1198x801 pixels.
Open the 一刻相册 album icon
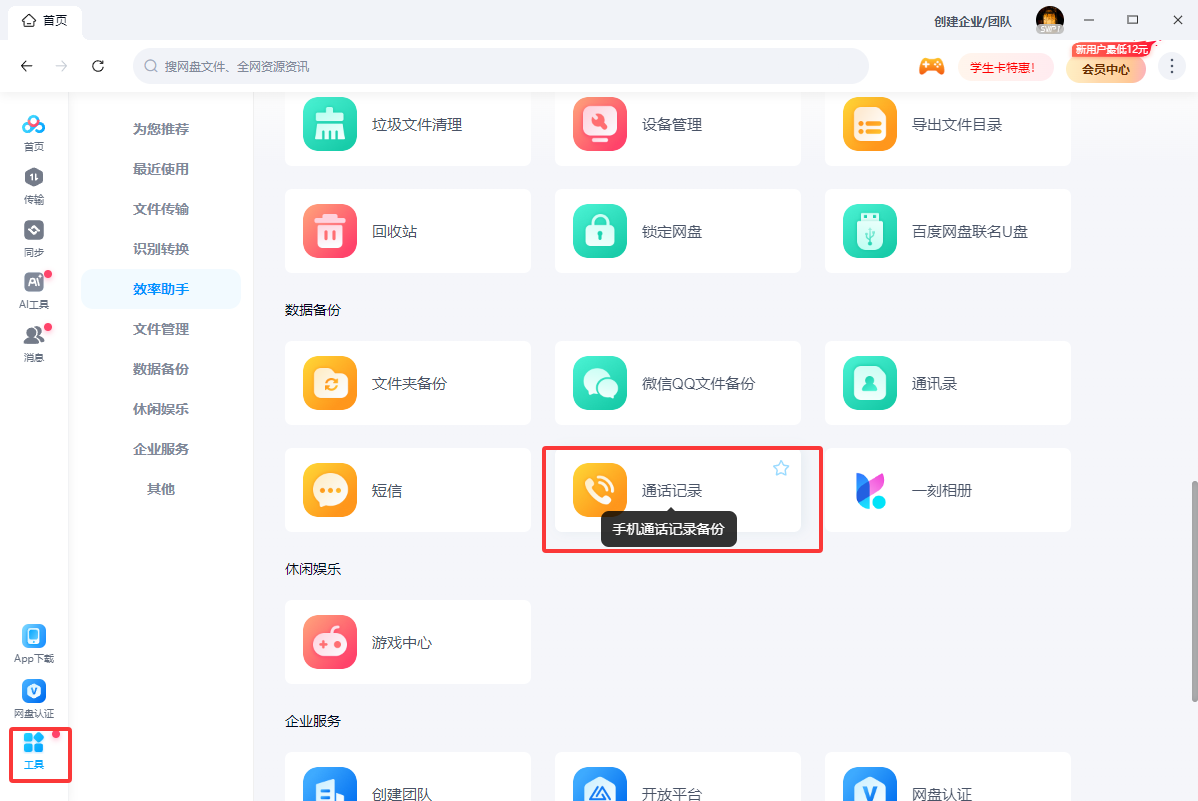pos(869,490)
